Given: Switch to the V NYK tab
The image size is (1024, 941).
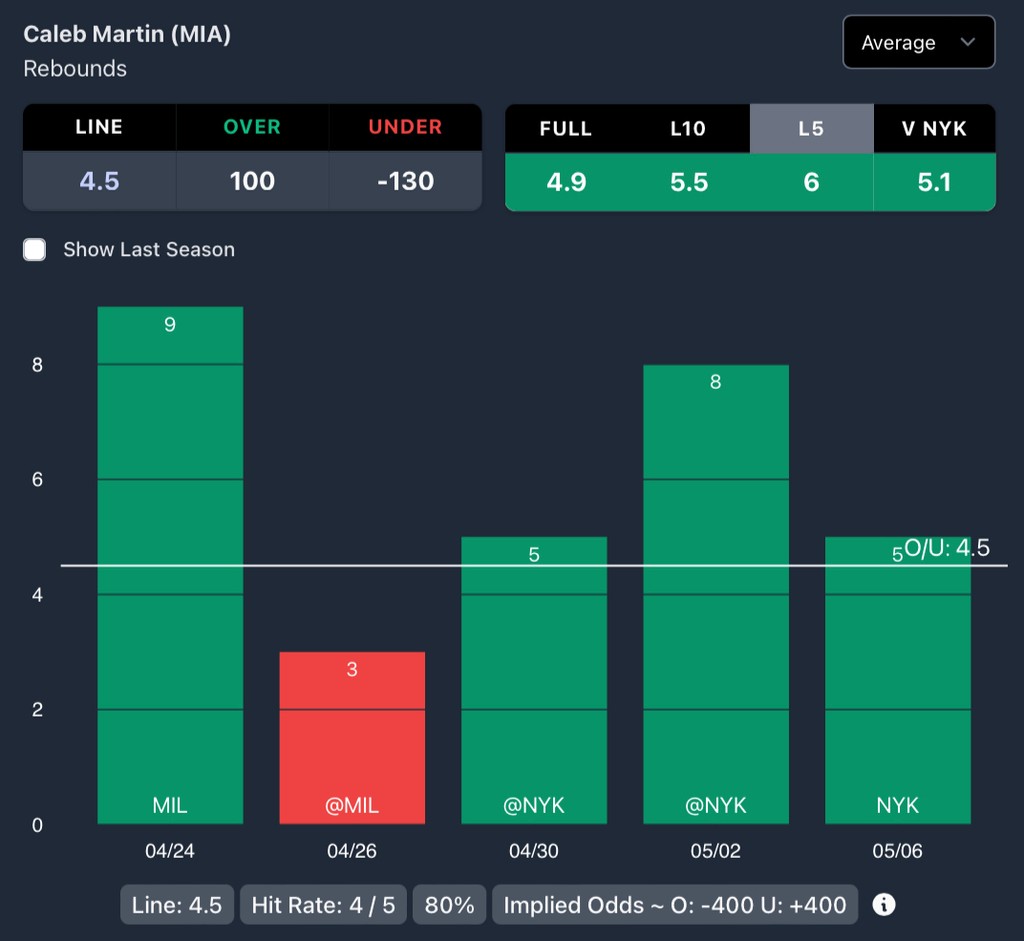Looking at the screenshot, I should [934, 128].
